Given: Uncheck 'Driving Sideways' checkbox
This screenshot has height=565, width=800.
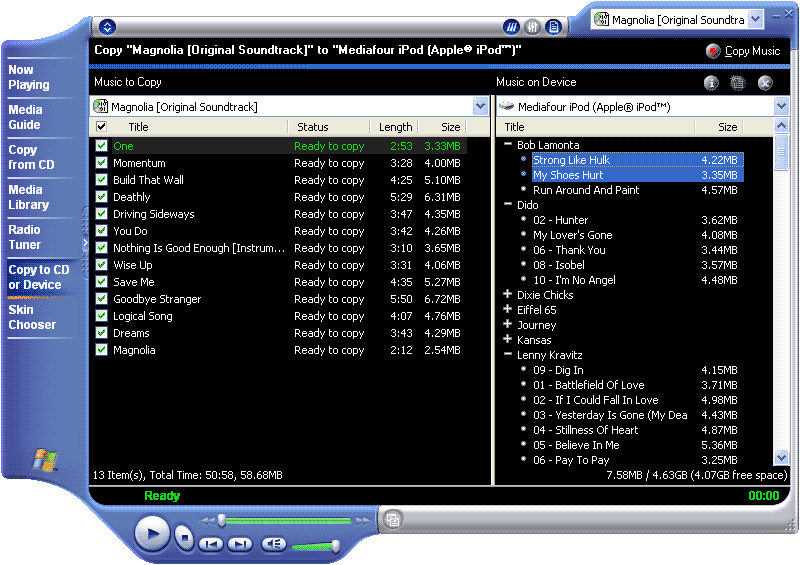Looking at the screenshot, I should pyautogui.click(x=102, y=213).
